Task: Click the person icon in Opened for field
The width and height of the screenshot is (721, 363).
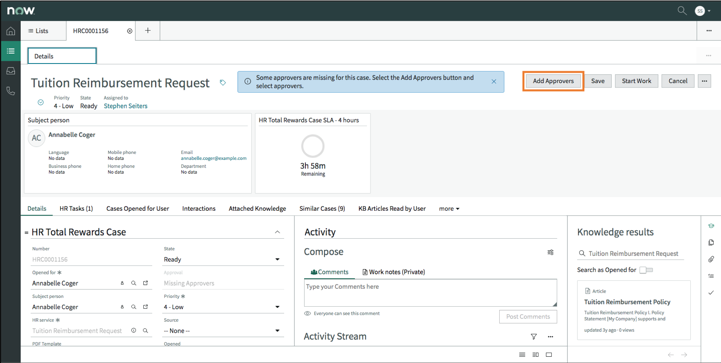Action: point(122,283)
